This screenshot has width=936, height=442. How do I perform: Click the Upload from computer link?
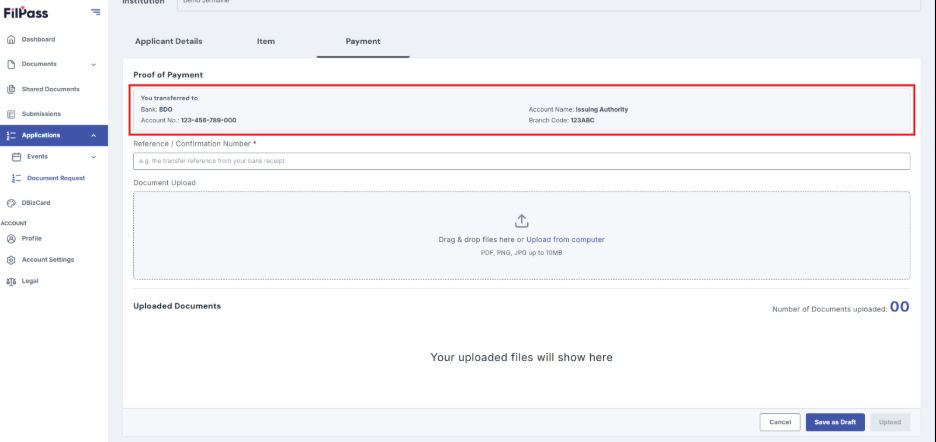click(565, 240)
